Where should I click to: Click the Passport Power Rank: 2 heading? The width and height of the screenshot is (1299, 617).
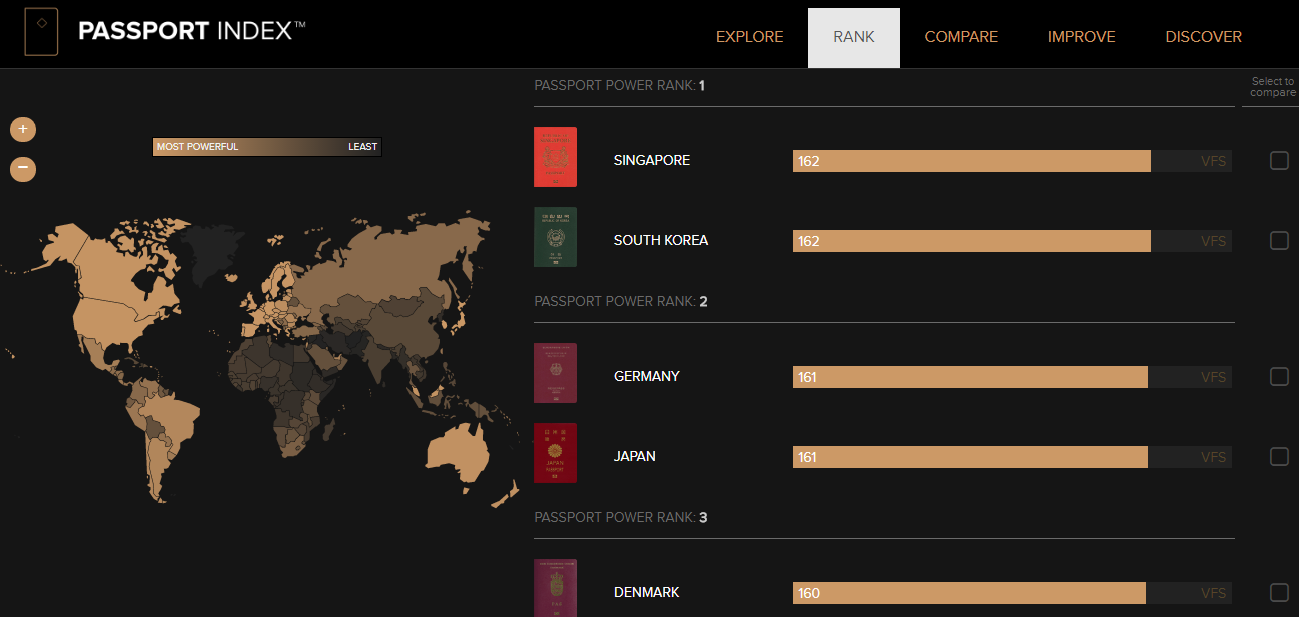click(621, 301)
